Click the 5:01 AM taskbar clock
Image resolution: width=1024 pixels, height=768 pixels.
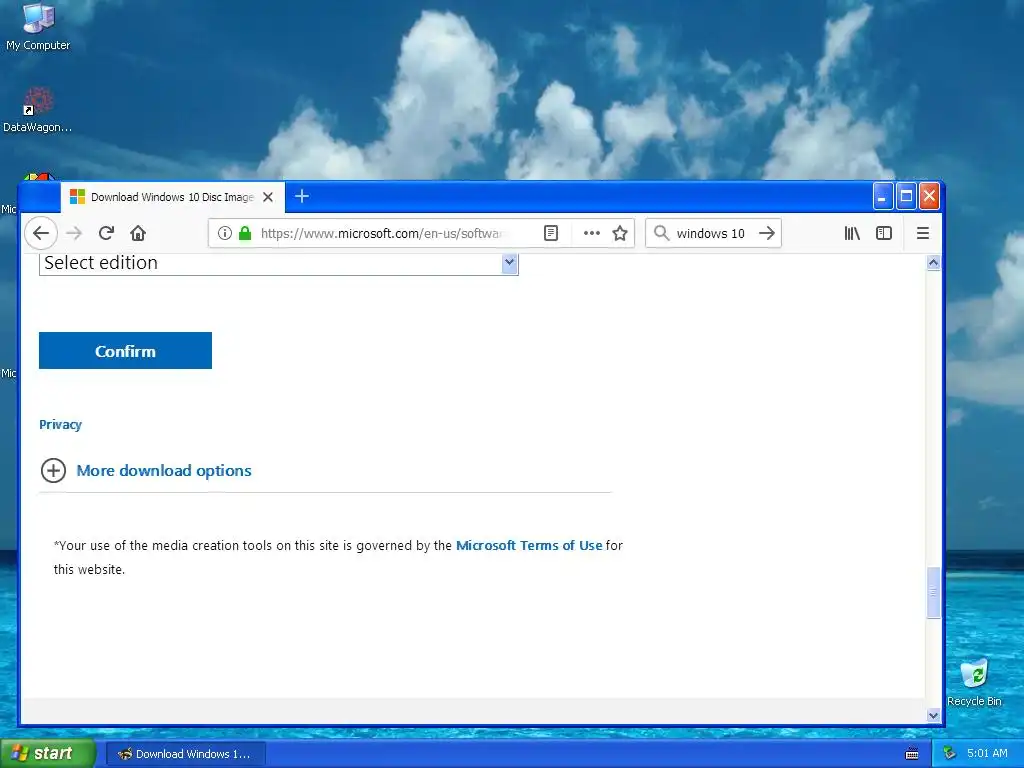[987, 754]
